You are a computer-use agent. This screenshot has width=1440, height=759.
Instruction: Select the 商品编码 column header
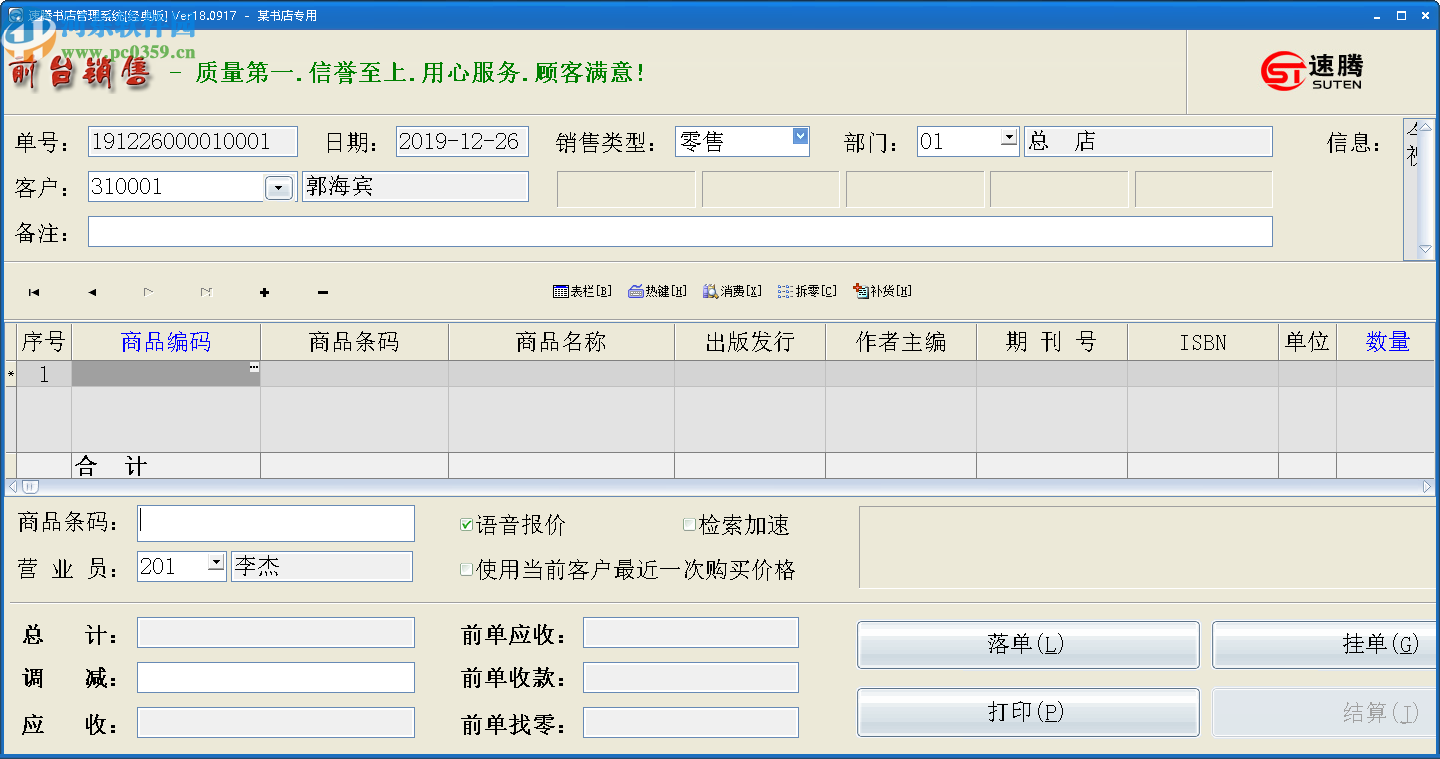[x=165, y=341]
